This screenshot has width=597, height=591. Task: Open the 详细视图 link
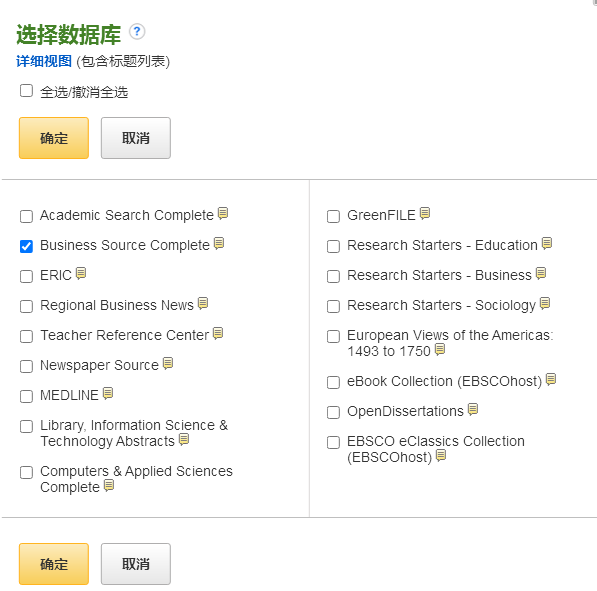click(44, 61)
